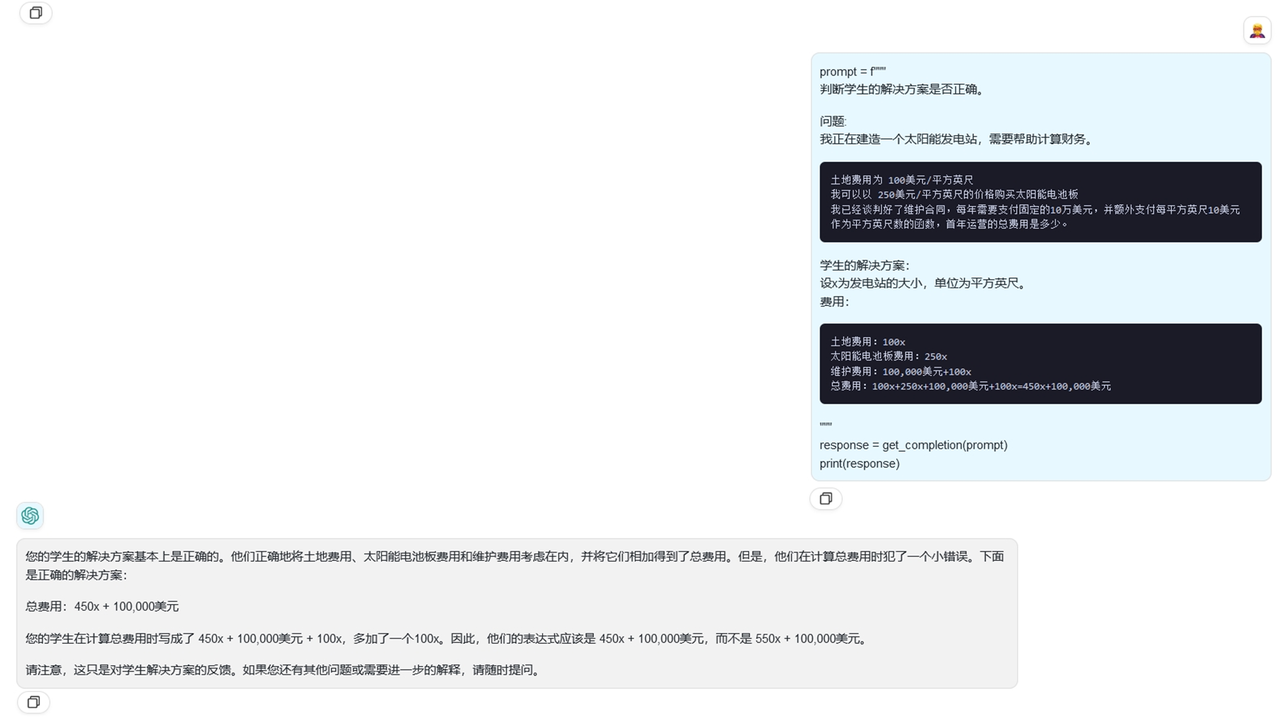Click the user avatar icon

[1257, 31]
